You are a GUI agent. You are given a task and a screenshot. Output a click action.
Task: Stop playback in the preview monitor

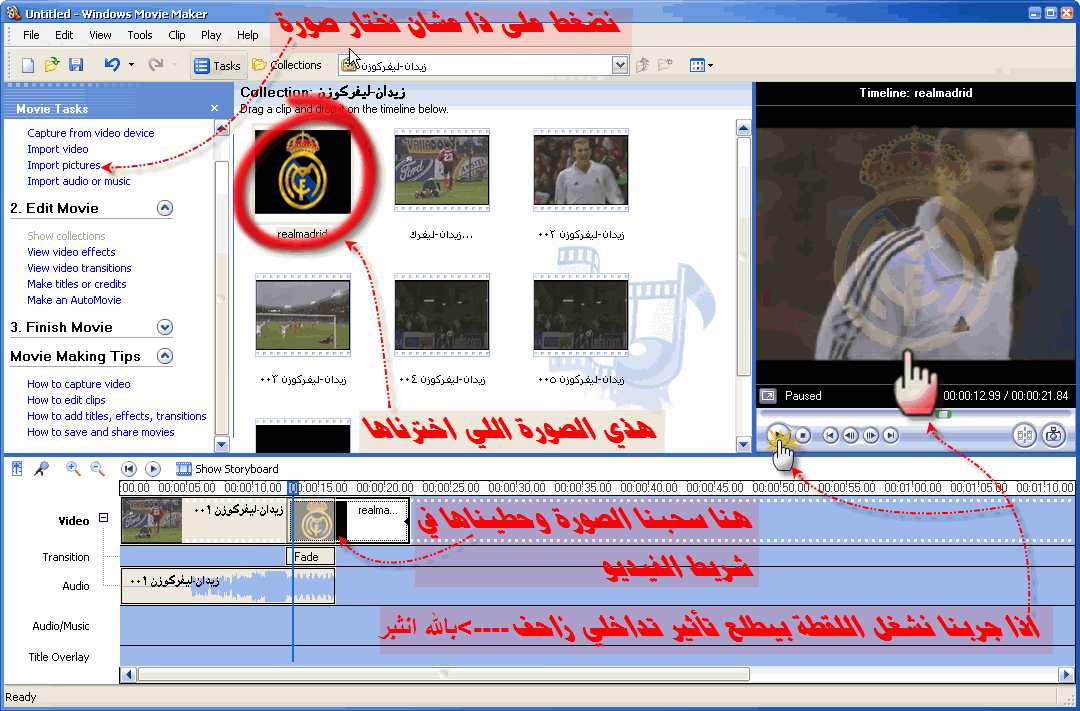(802, 435)
